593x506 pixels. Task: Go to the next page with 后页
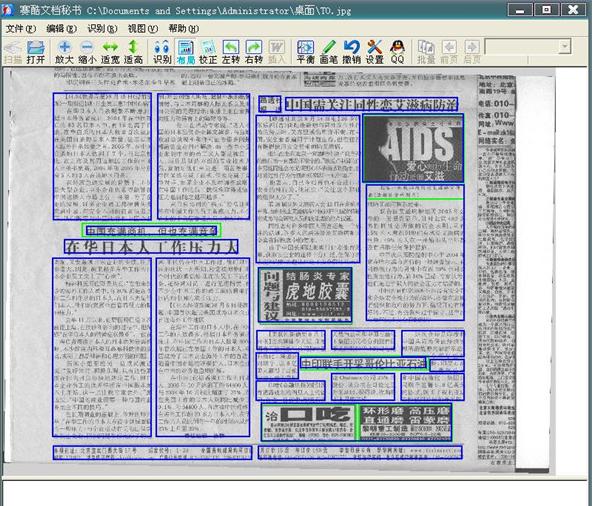tap(472, 52)
